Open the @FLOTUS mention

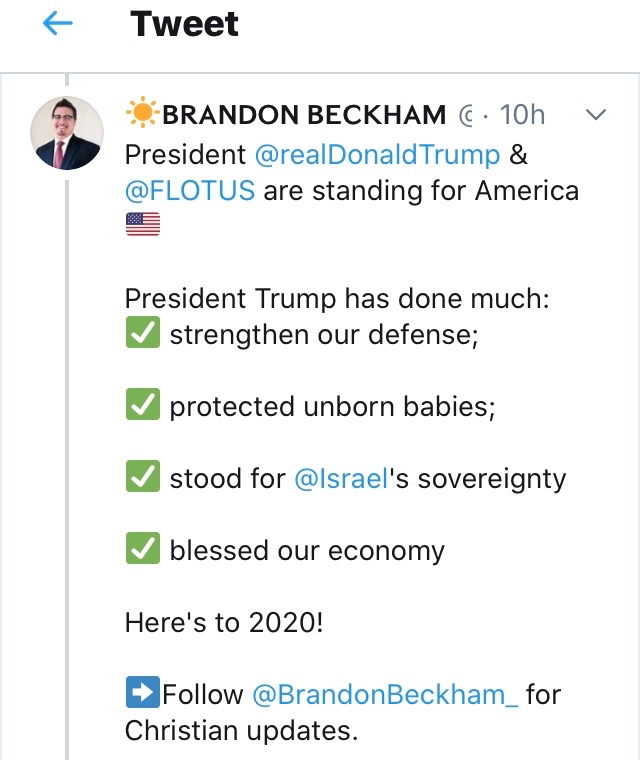click(x=190, y=190)
